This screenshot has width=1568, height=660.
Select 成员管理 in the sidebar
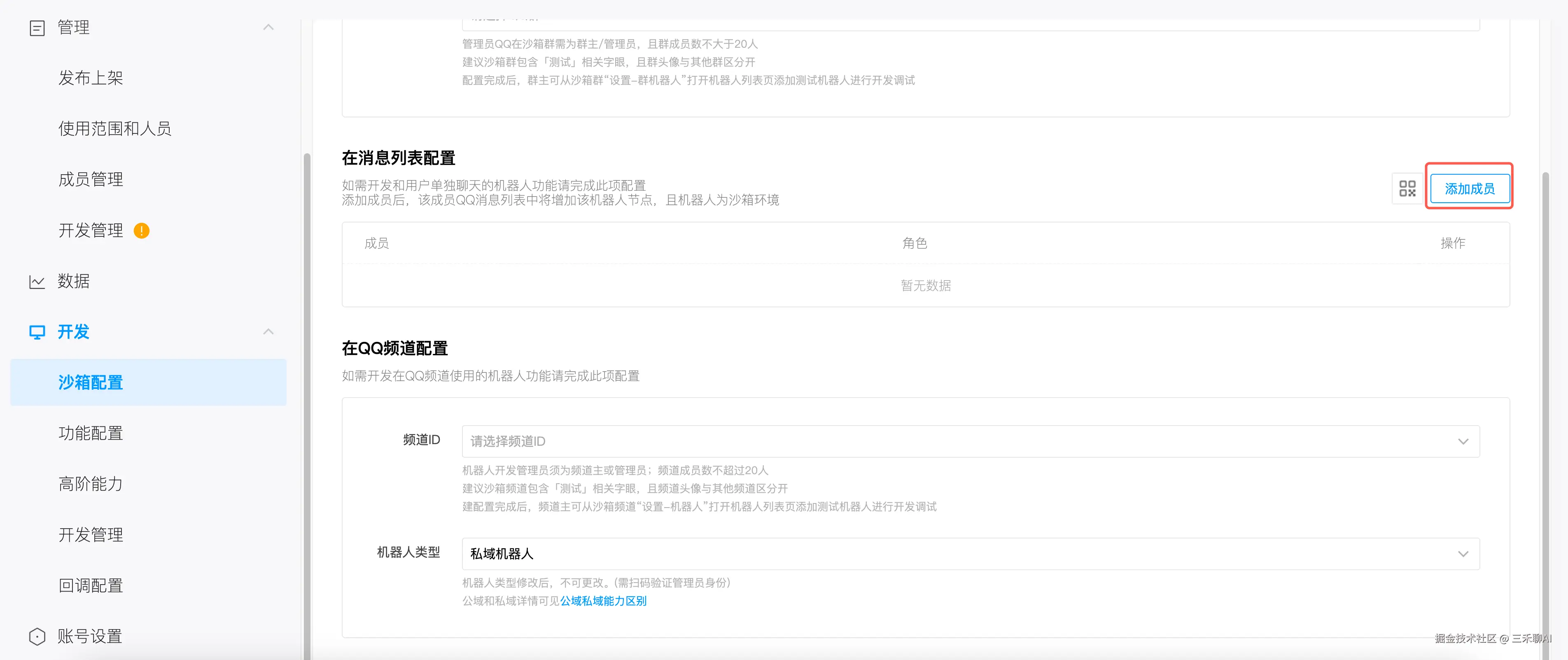(91, 180)
